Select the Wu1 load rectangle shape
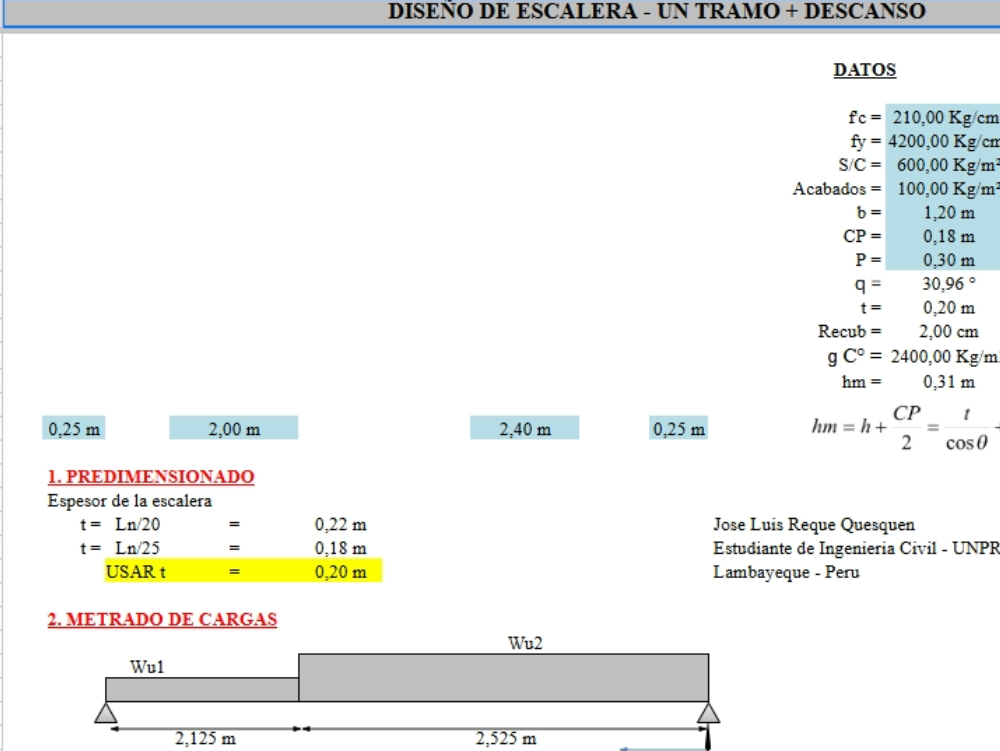The image size is (1000, 751). point(202,689)
